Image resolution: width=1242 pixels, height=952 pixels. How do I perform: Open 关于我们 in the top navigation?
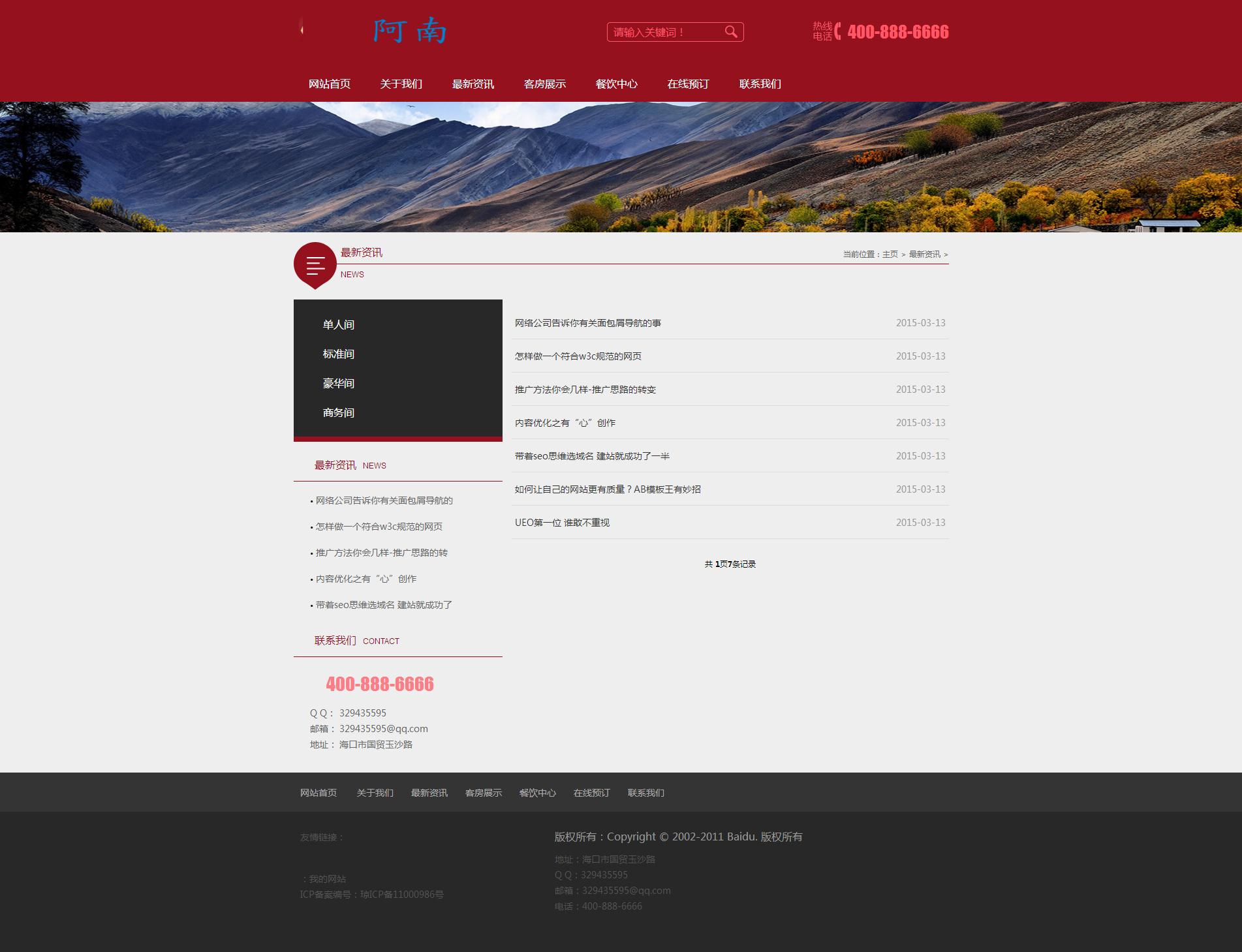click(401, 84)
